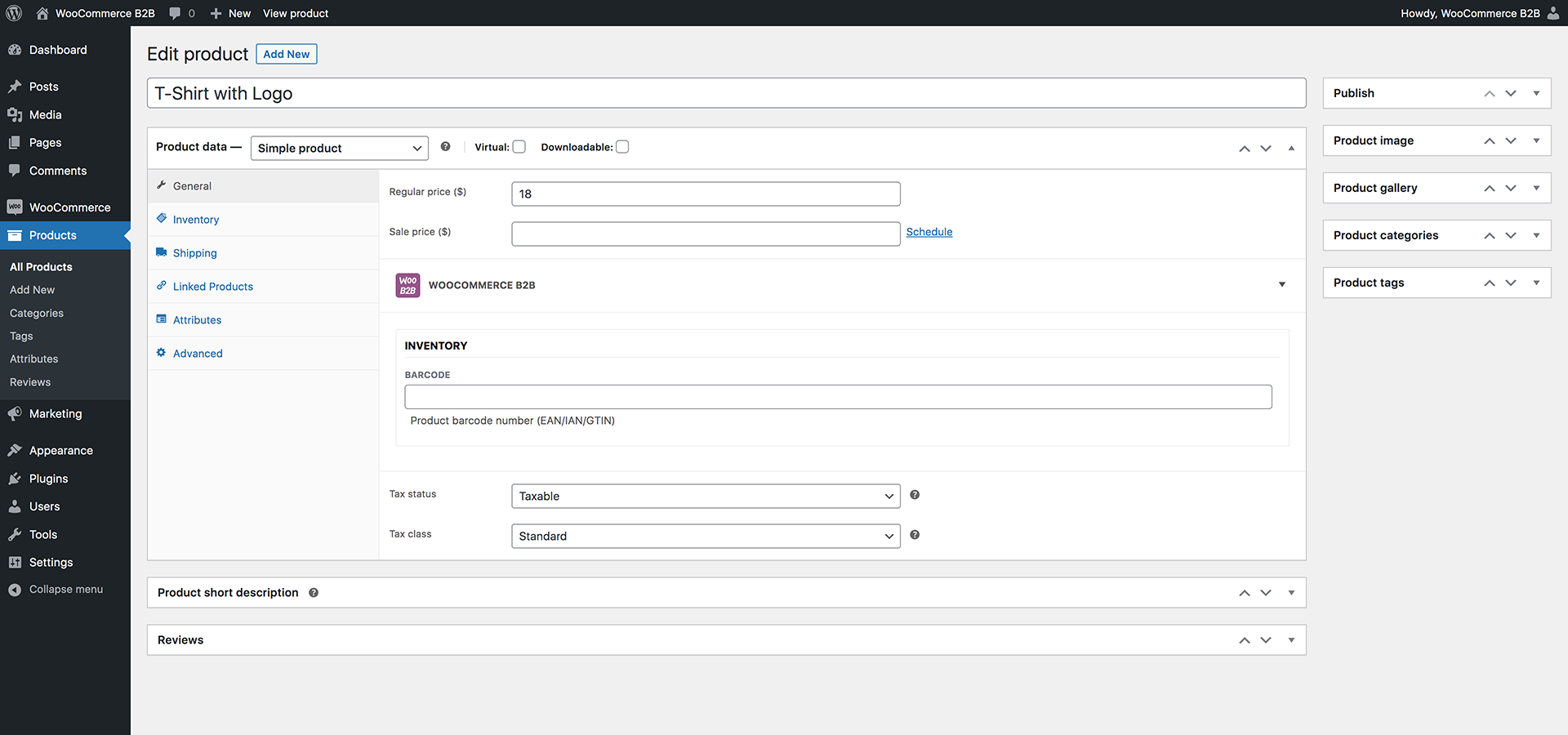Enable the Virtual checkbox
The width and height of the screenshot is (1568, 735).
(x=519, y=147)
